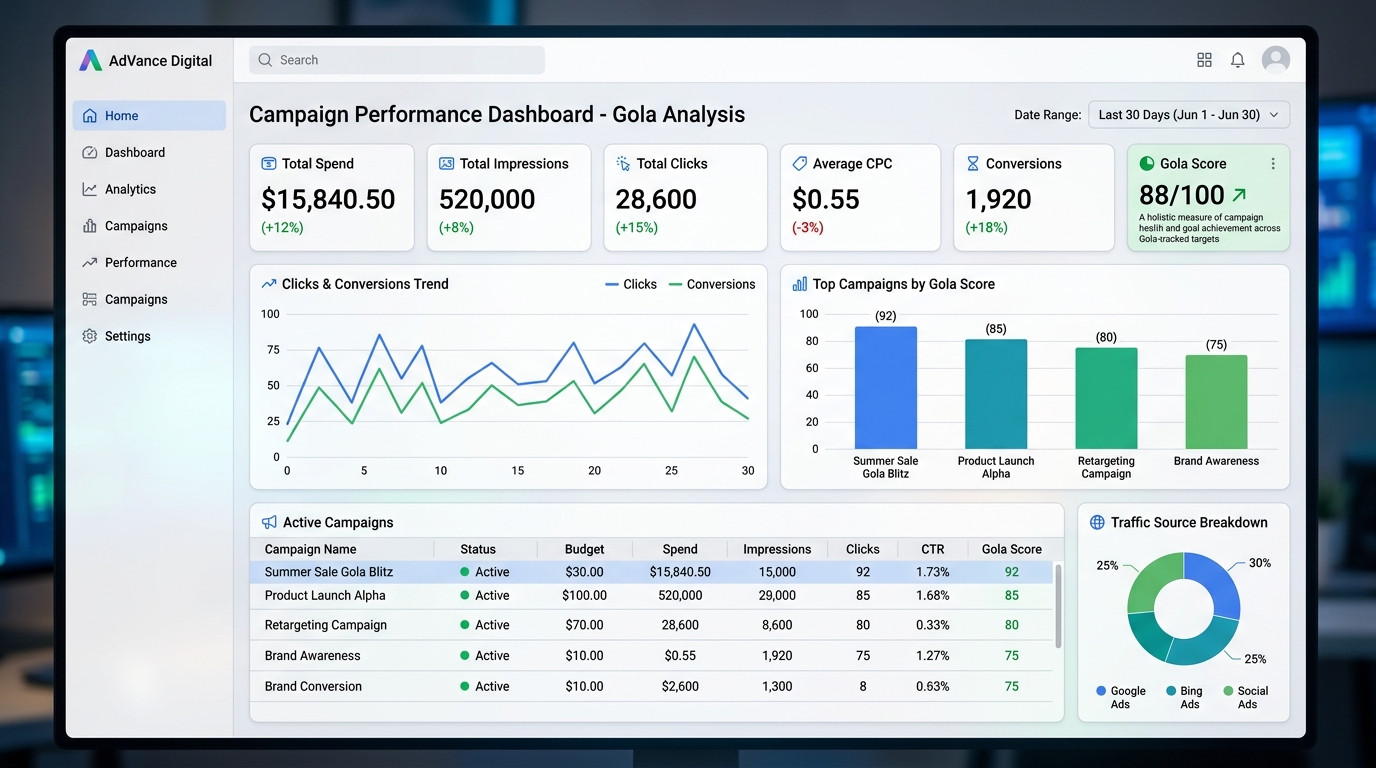Click the Settings gear icon in sidebar

(x=90, y=336)
